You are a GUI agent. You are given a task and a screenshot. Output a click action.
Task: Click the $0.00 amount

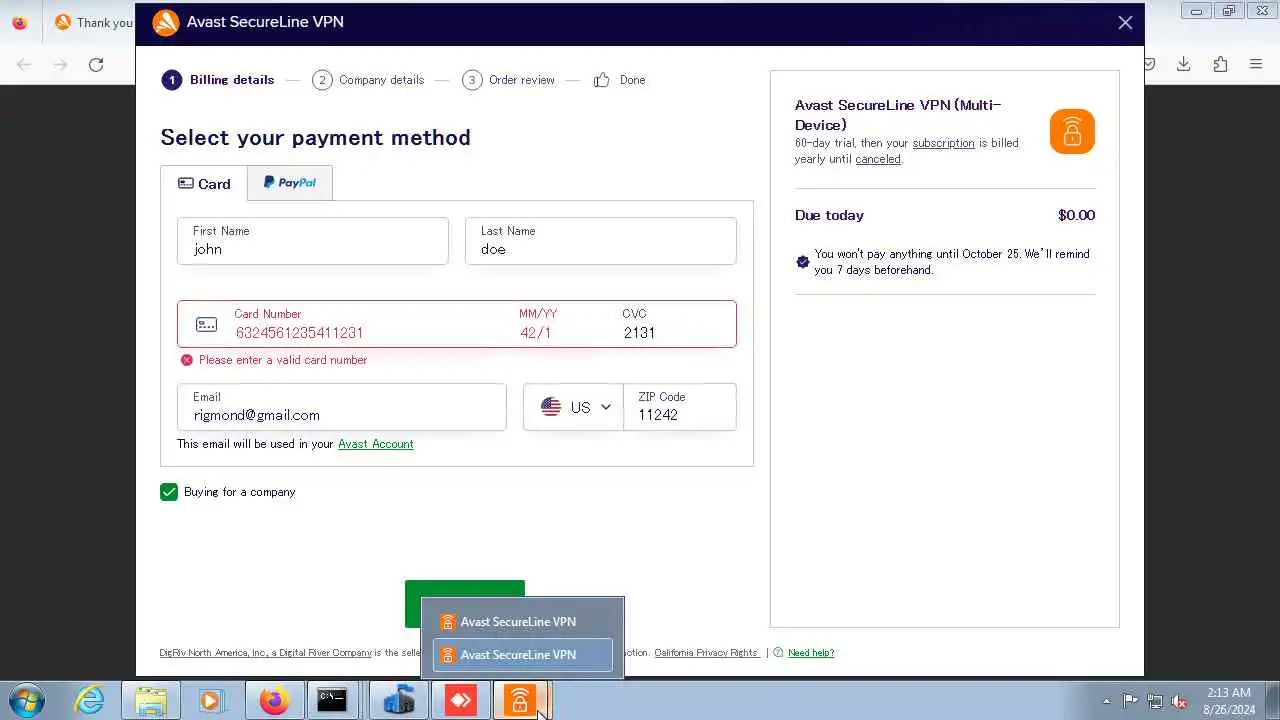click(1076, 215)
